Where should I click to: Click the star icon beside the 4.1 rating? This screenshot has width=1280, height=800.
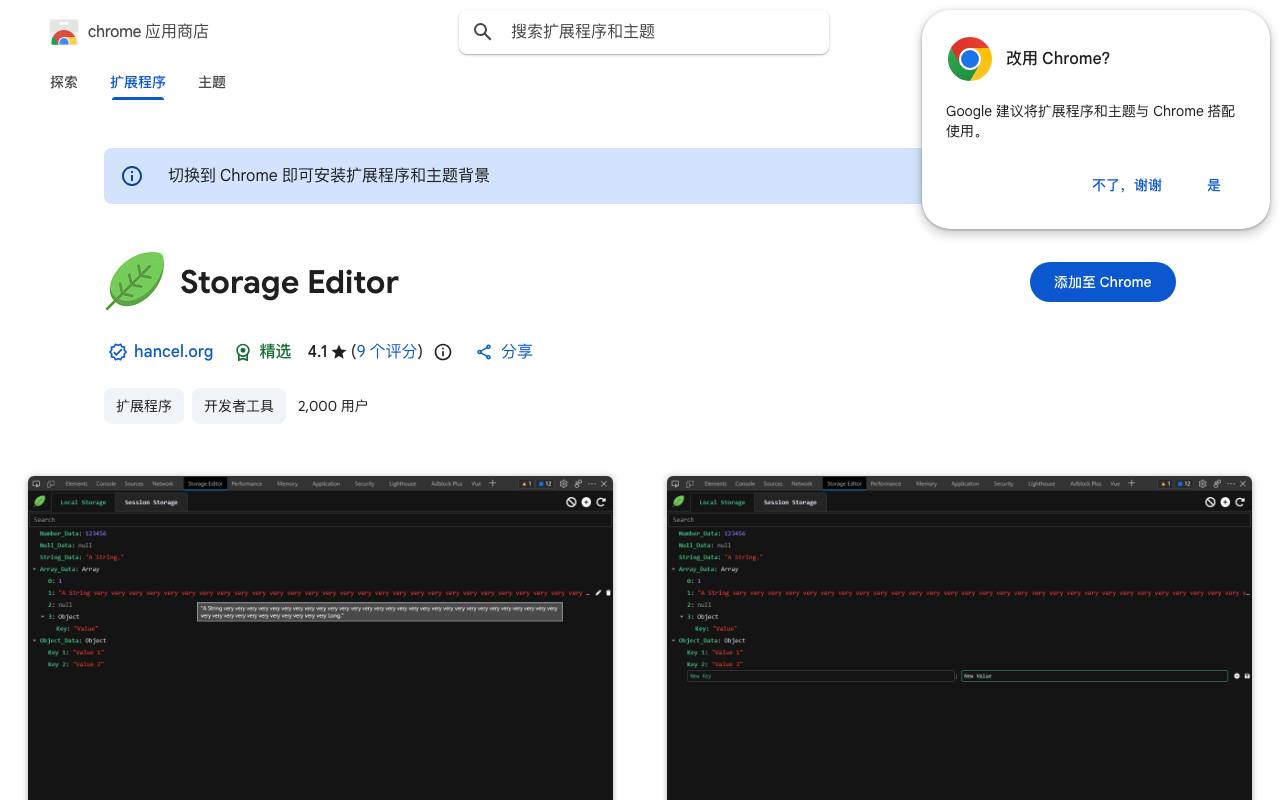[339, 352]
